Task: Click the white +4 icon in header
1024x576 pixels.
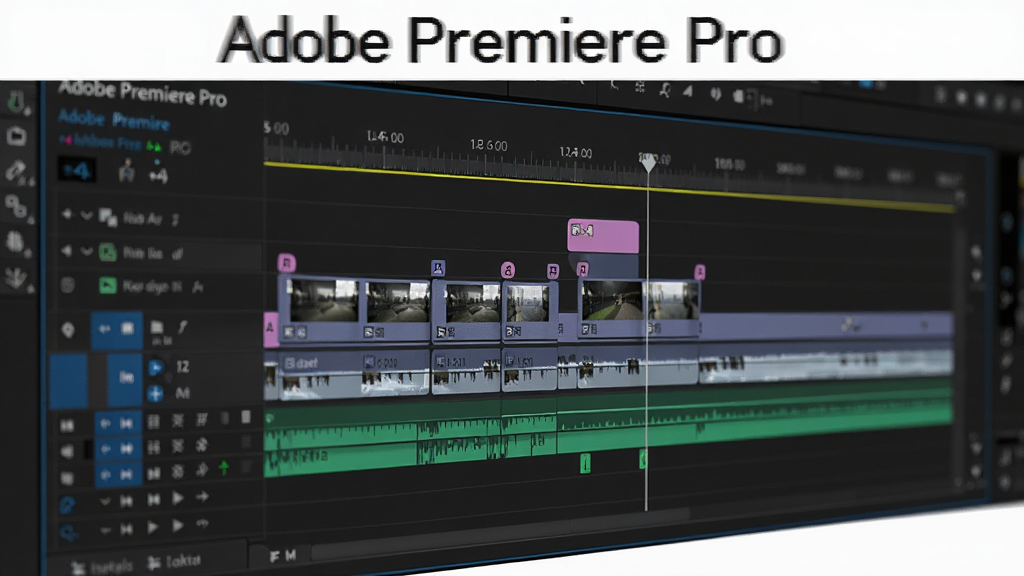Action: (x=158, y=175)
